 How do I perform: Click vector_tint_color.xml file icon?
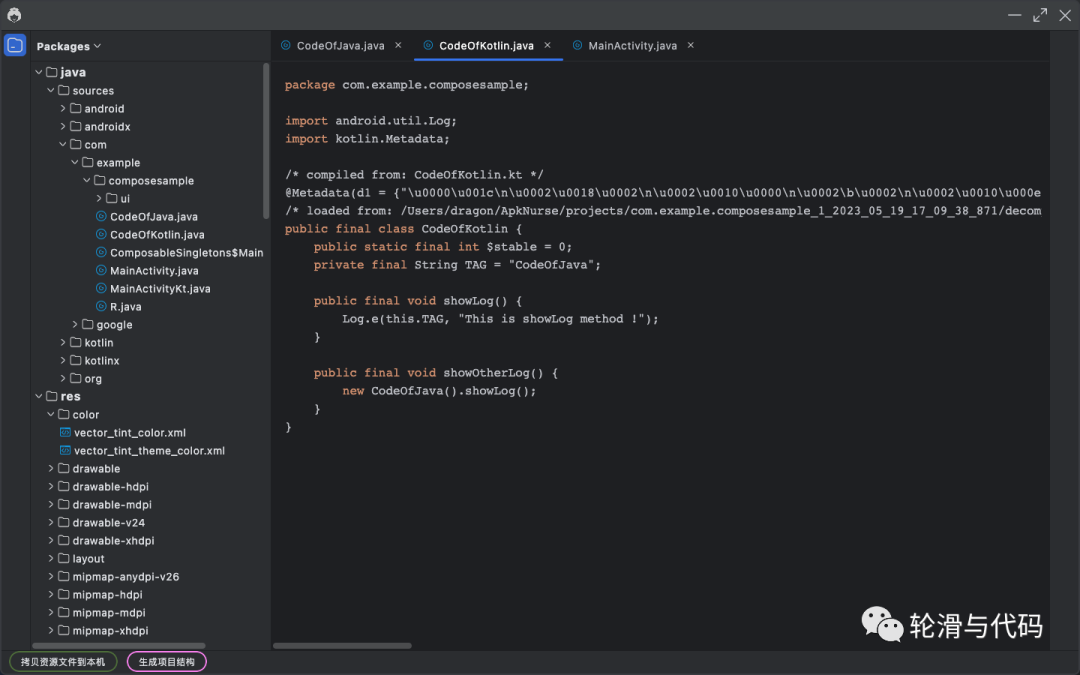pos(65,433)
